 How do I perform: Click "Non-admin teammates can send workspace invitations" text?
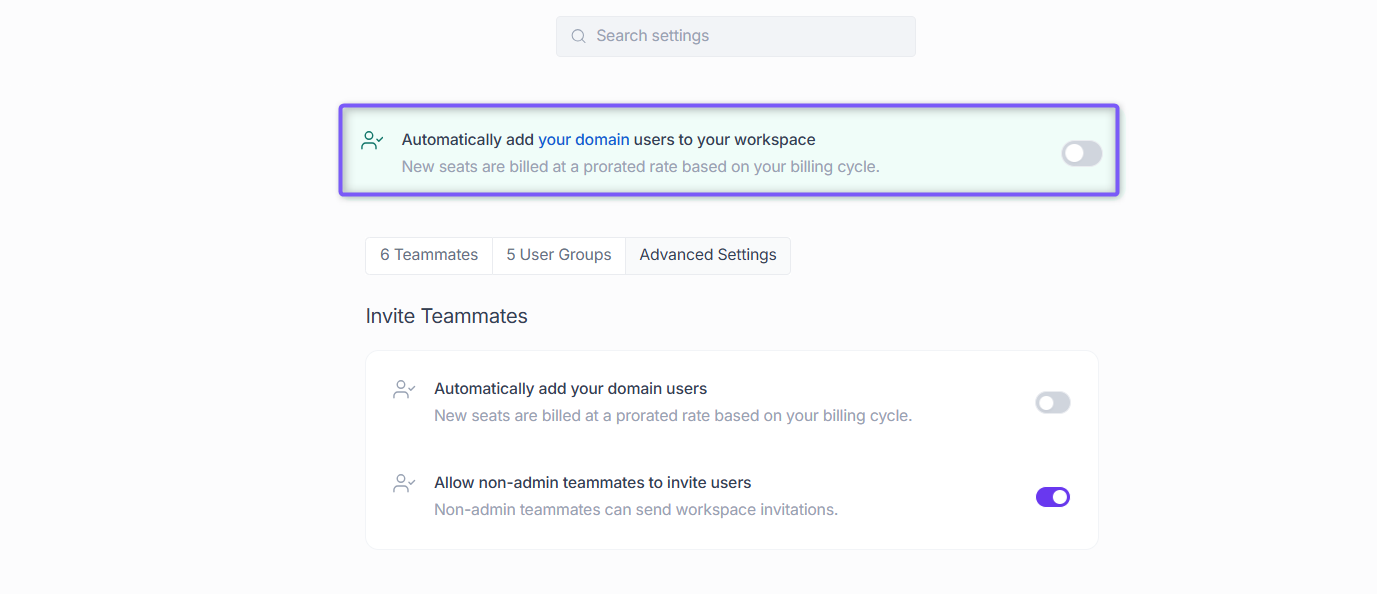[636, 510]
